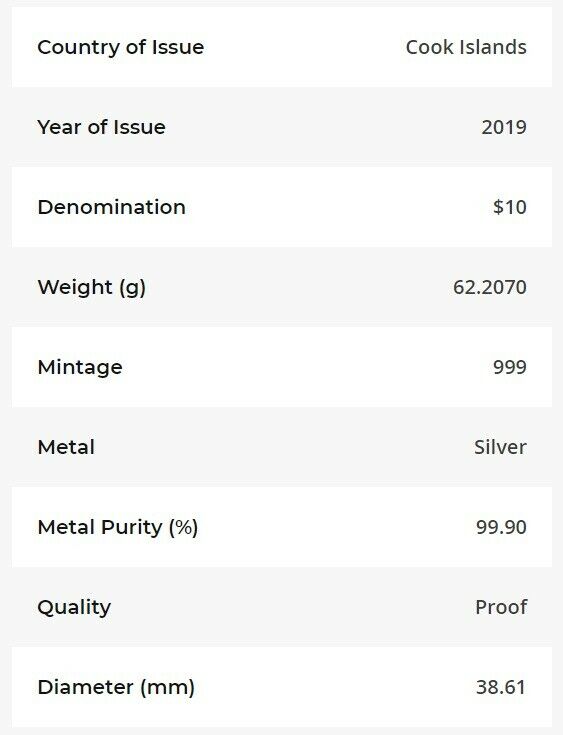The height and width of the screenshot is (735, 563).
Task: Click the Metal Purity (%) label
Action: click(x=118, y=527)
